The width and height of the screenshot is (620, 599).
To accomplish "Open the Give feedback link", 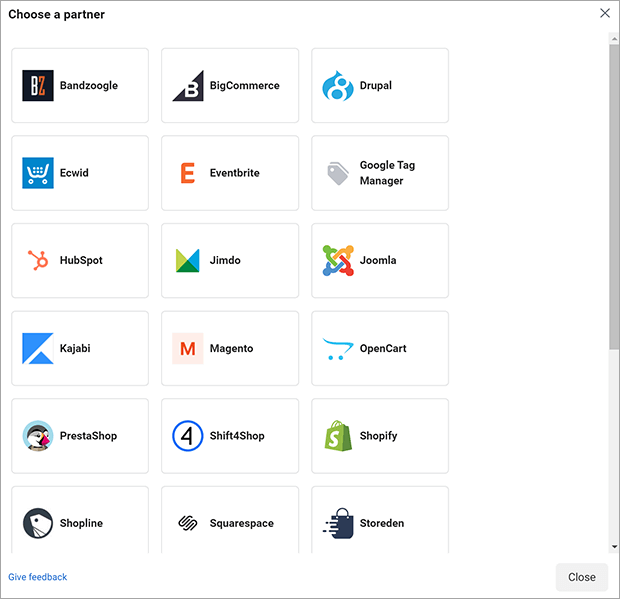I will pos(38,577).
